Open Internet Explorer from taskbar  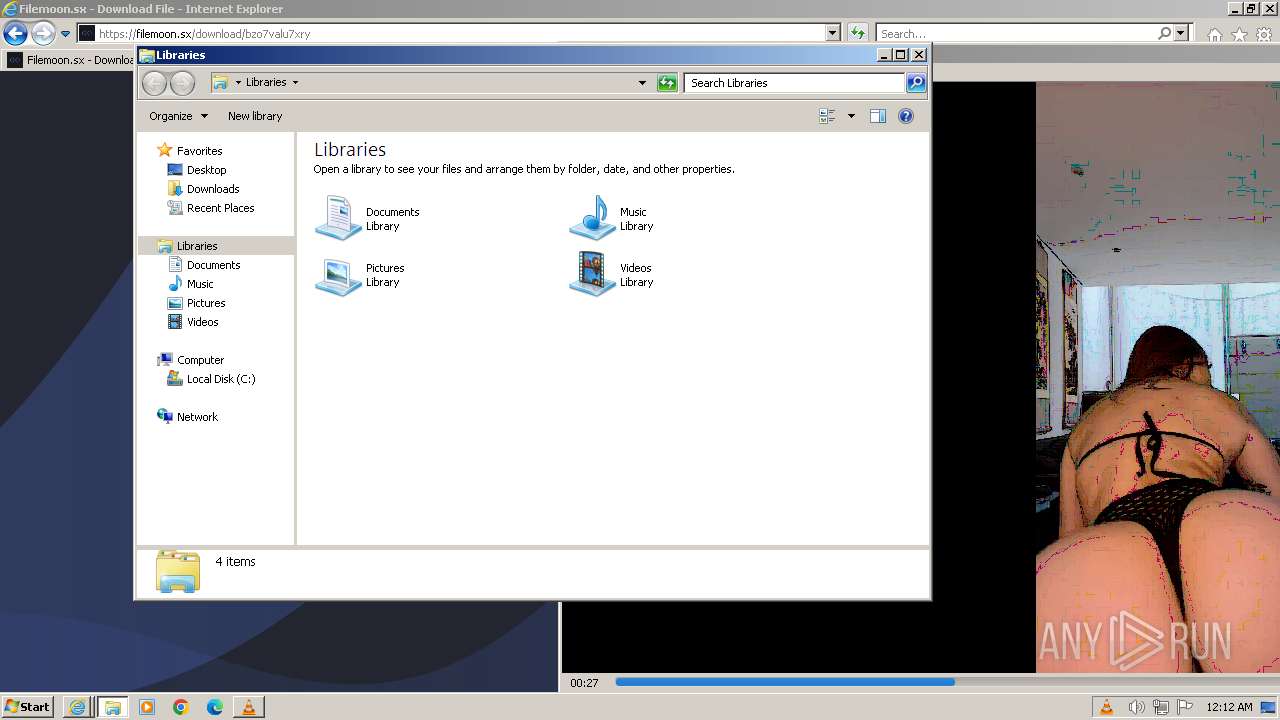pos(77,707)
